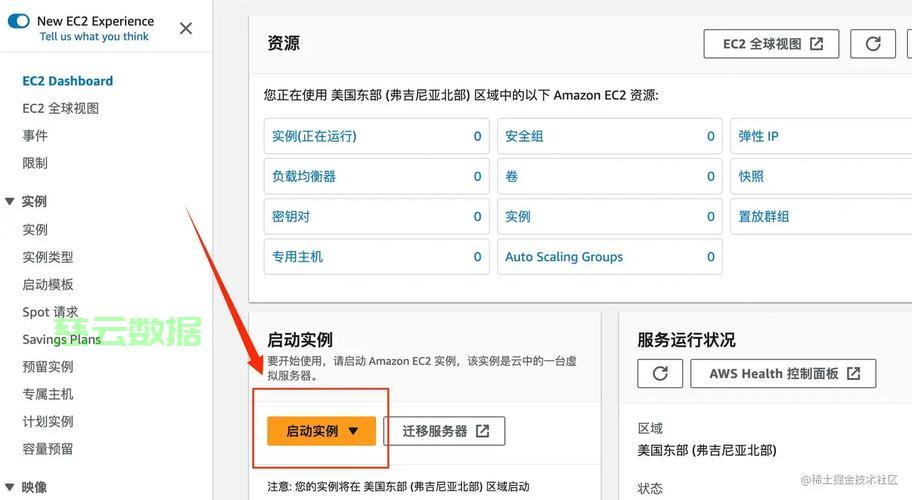This screenshot has height=500, width=912.
Task: Click the 资源 panel heading
Action: [283, 44]
